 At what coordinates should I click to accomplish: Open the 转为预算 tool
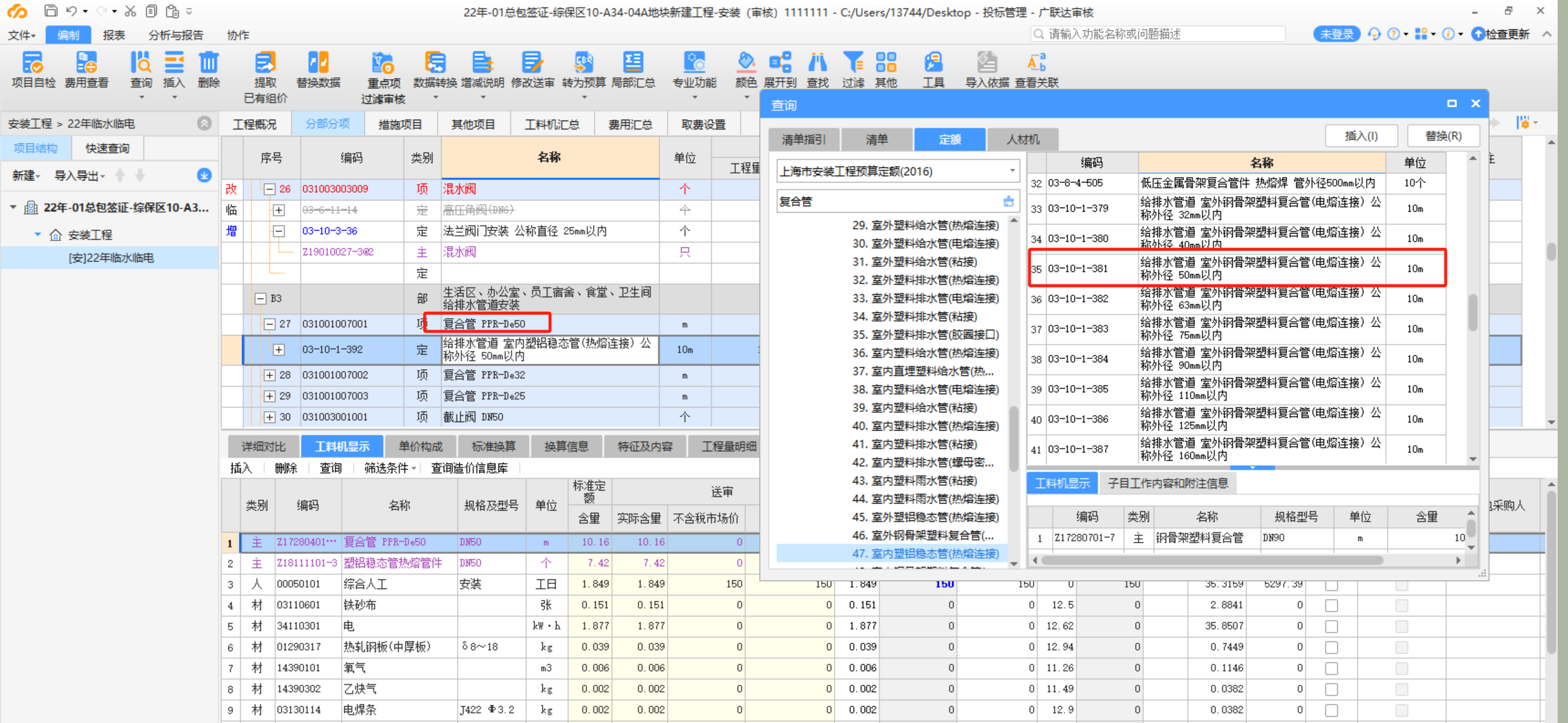pos(584,70)
